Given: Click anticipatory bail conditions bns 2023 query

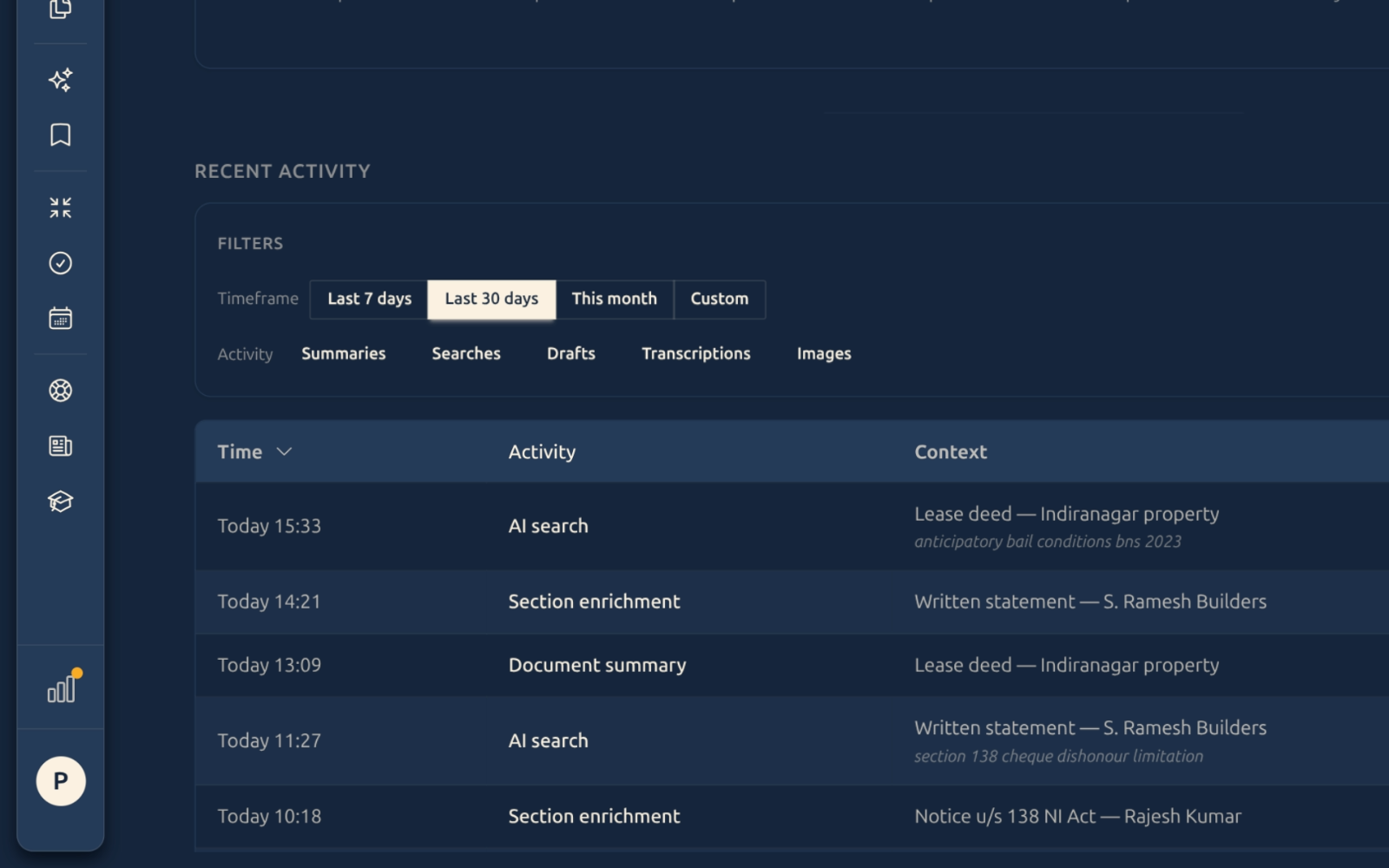Looking at the screenshot, I should pos(1047,542).
